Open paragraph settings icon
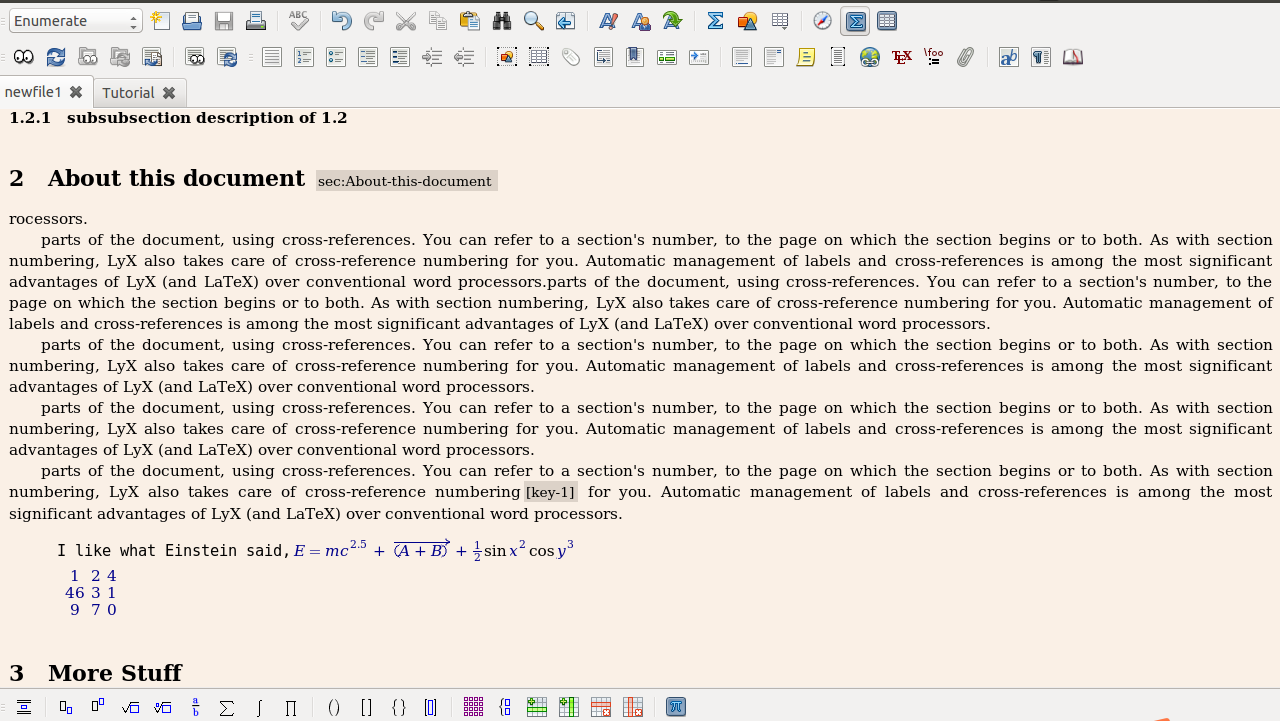The width and height of the screenshot is (1280, 721). 1041,57
